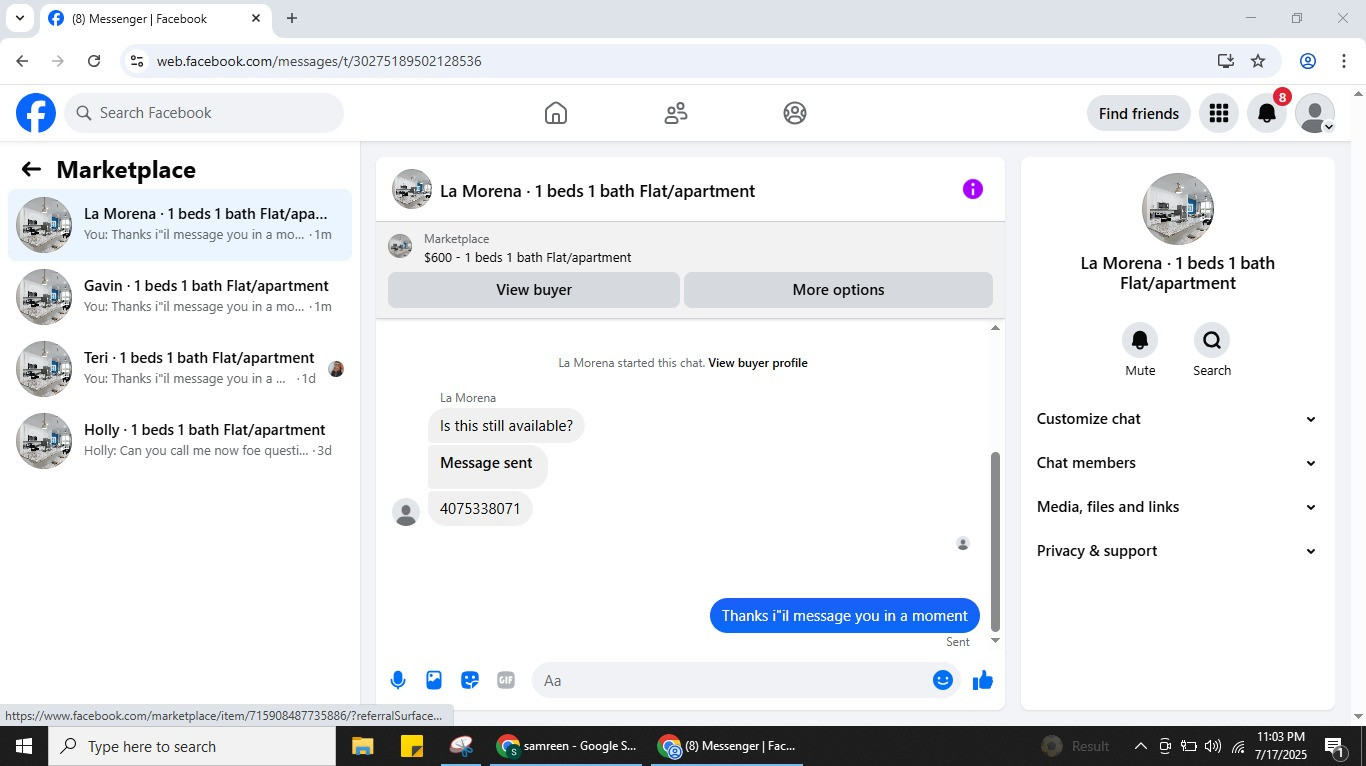This screenshot has height=766, width=1366.
Task: Open the GIF picker icon
Action: (x=506, y=680)
